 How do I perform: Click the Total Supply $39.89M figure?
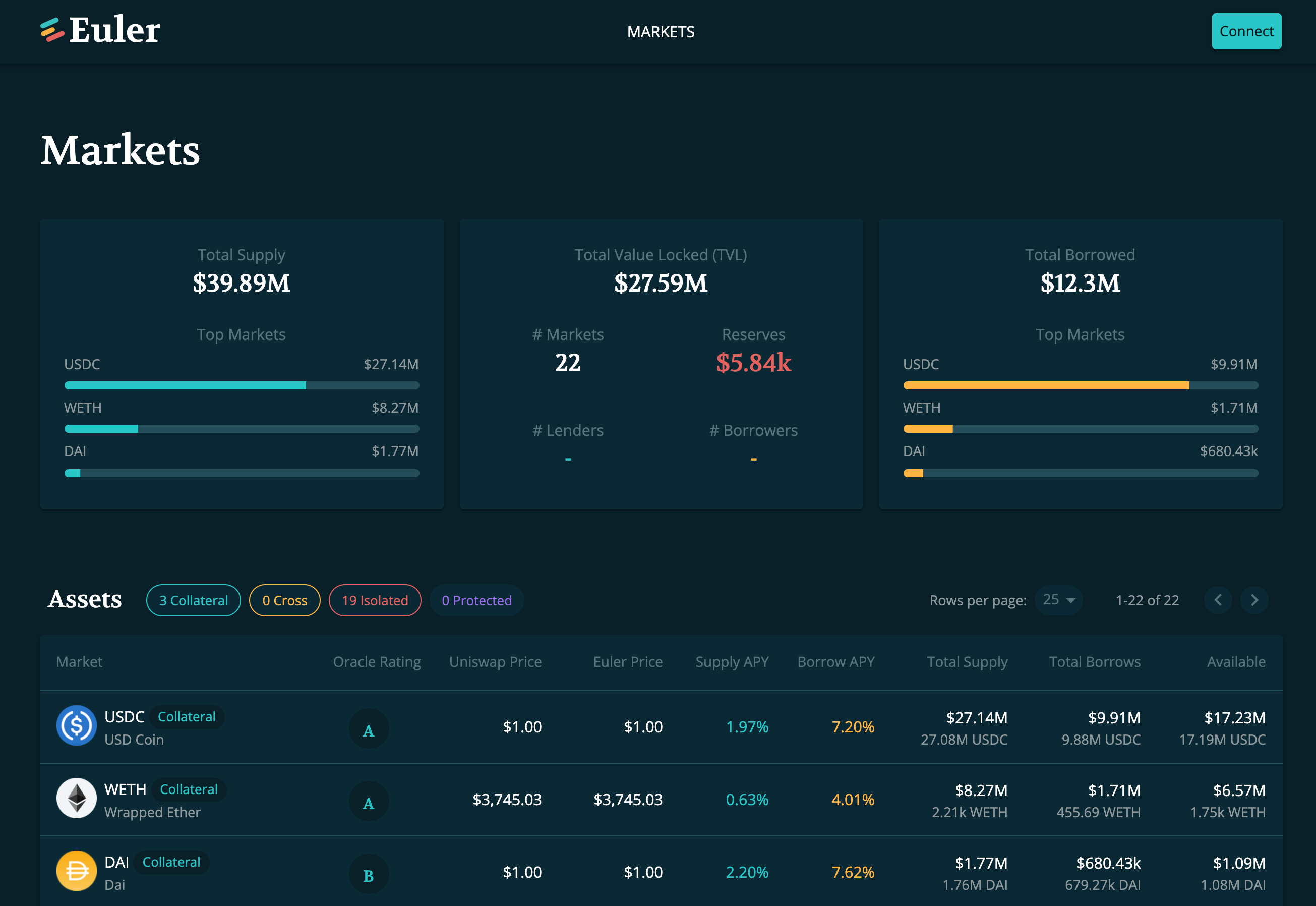click(x=242, y=282)
